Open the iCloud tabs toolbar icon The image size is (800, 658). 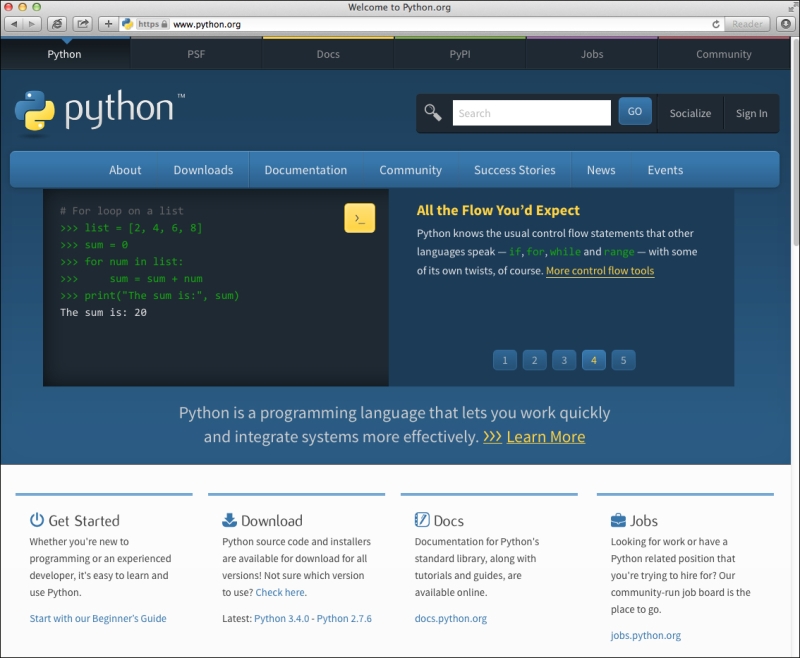tap(57, 24)
